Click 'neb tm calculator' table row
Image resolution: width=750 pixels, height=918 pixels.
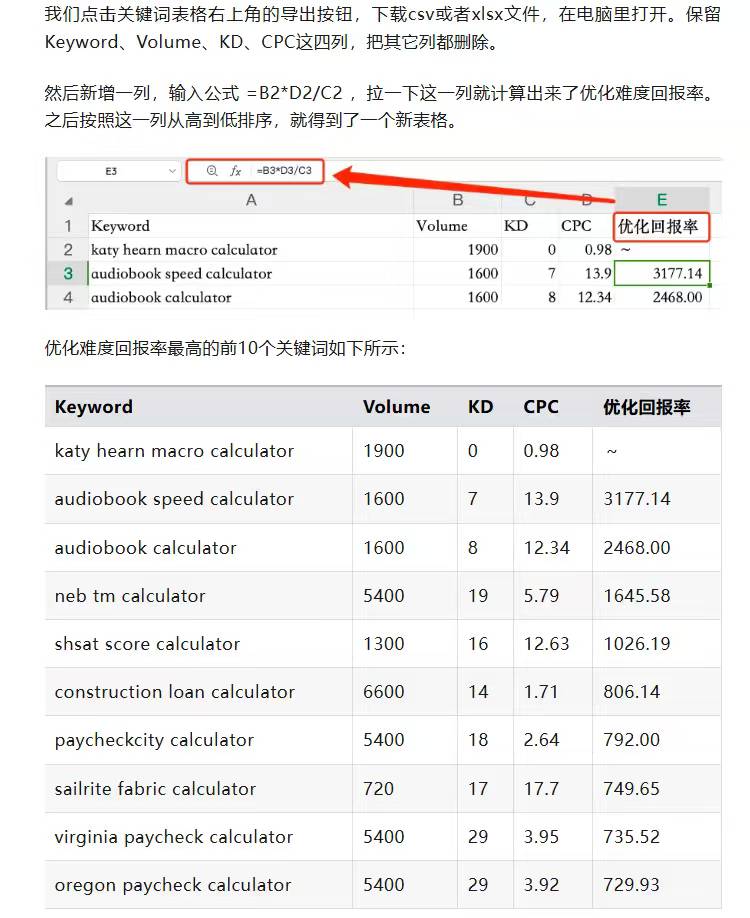click(x=383, y=596)
